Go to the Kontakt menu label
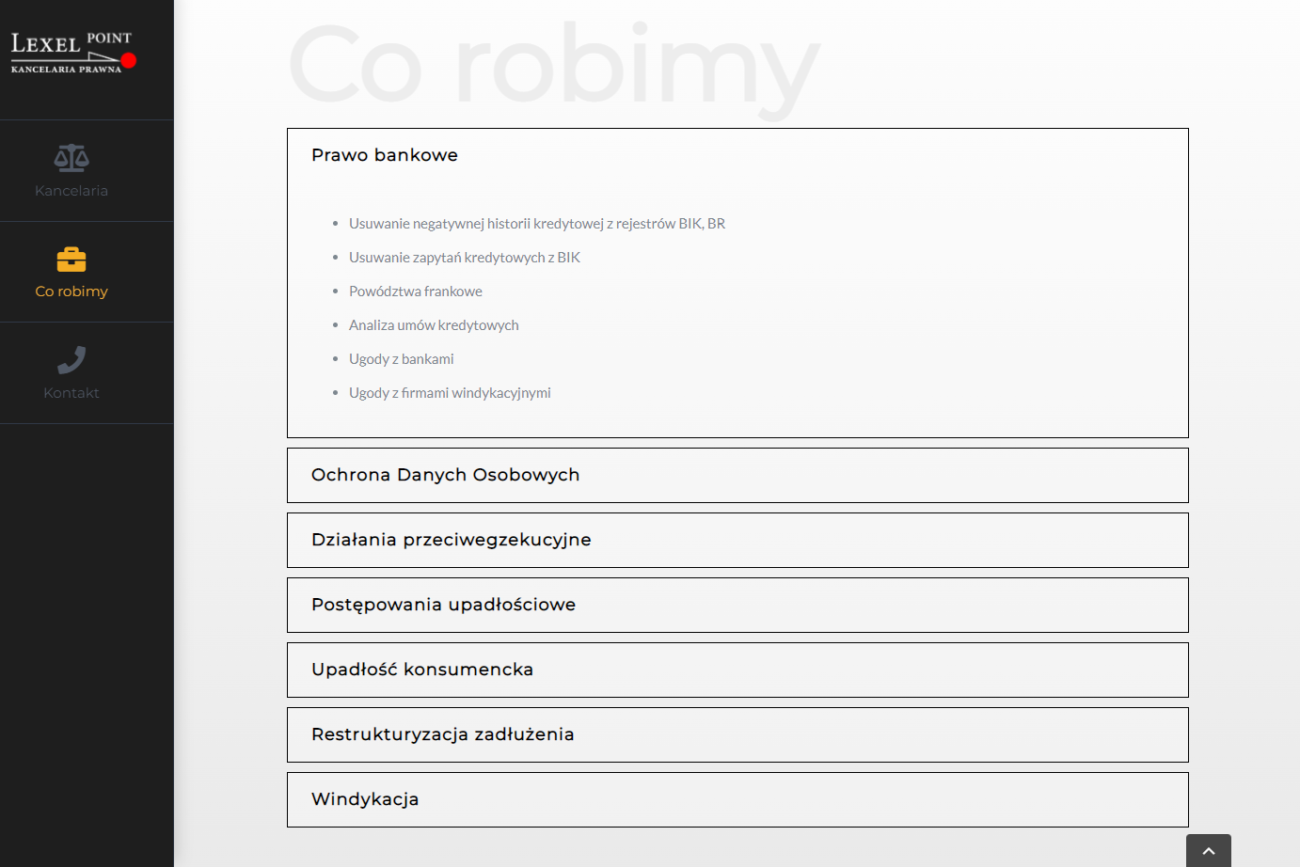The height and width of the screenshot is (867, 1300). (x=71, y=393)
